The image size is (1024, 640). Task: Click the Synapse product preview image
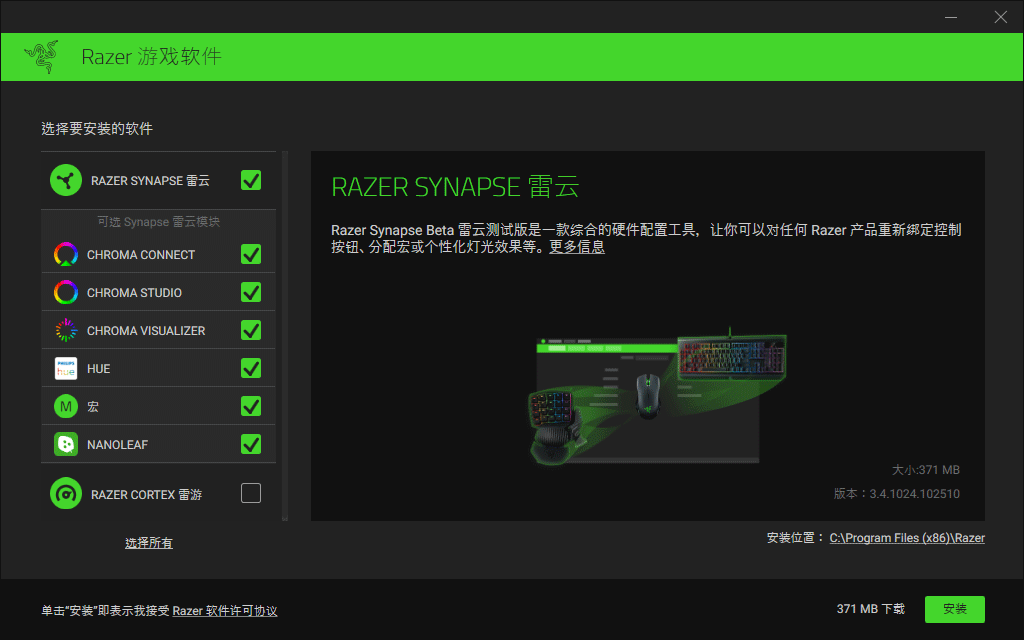coord(658,397)
